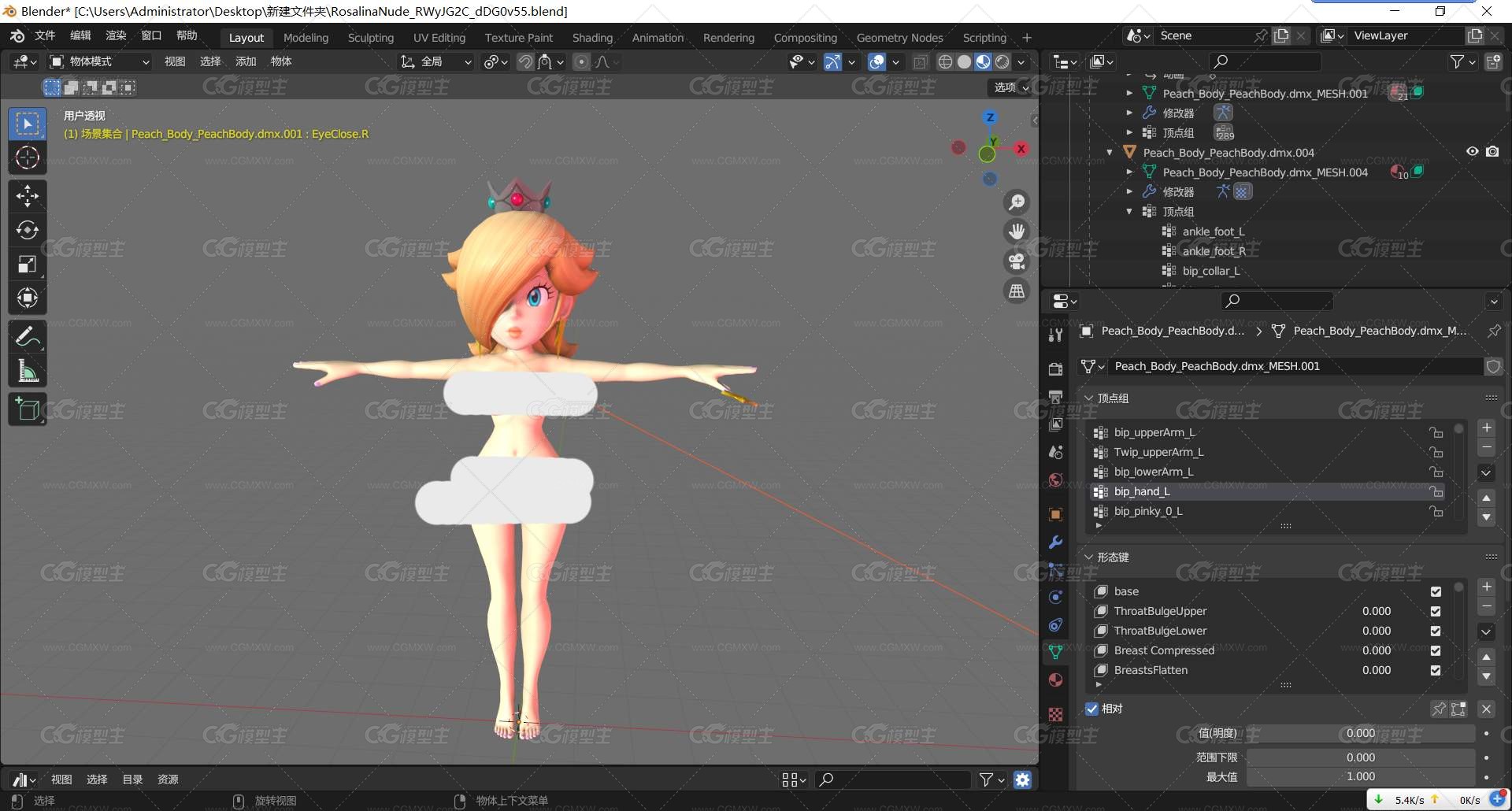Image resolution: width=1512 pixels, height=811 pixels.
Task: Switch to solid viewport shading
Action: [x=964, y=61]
